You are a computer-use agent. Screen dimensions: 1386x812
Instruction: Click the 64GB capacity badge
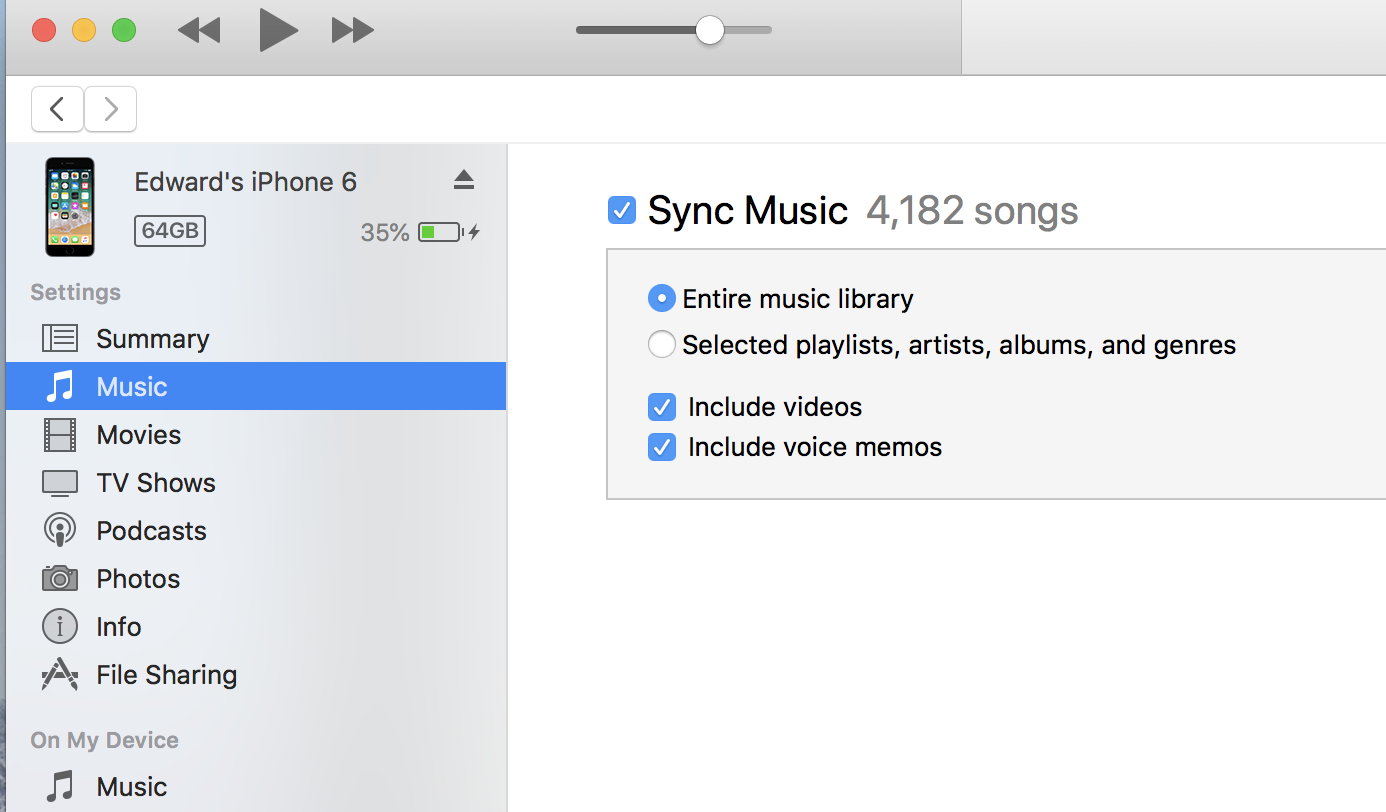[170, 231]
